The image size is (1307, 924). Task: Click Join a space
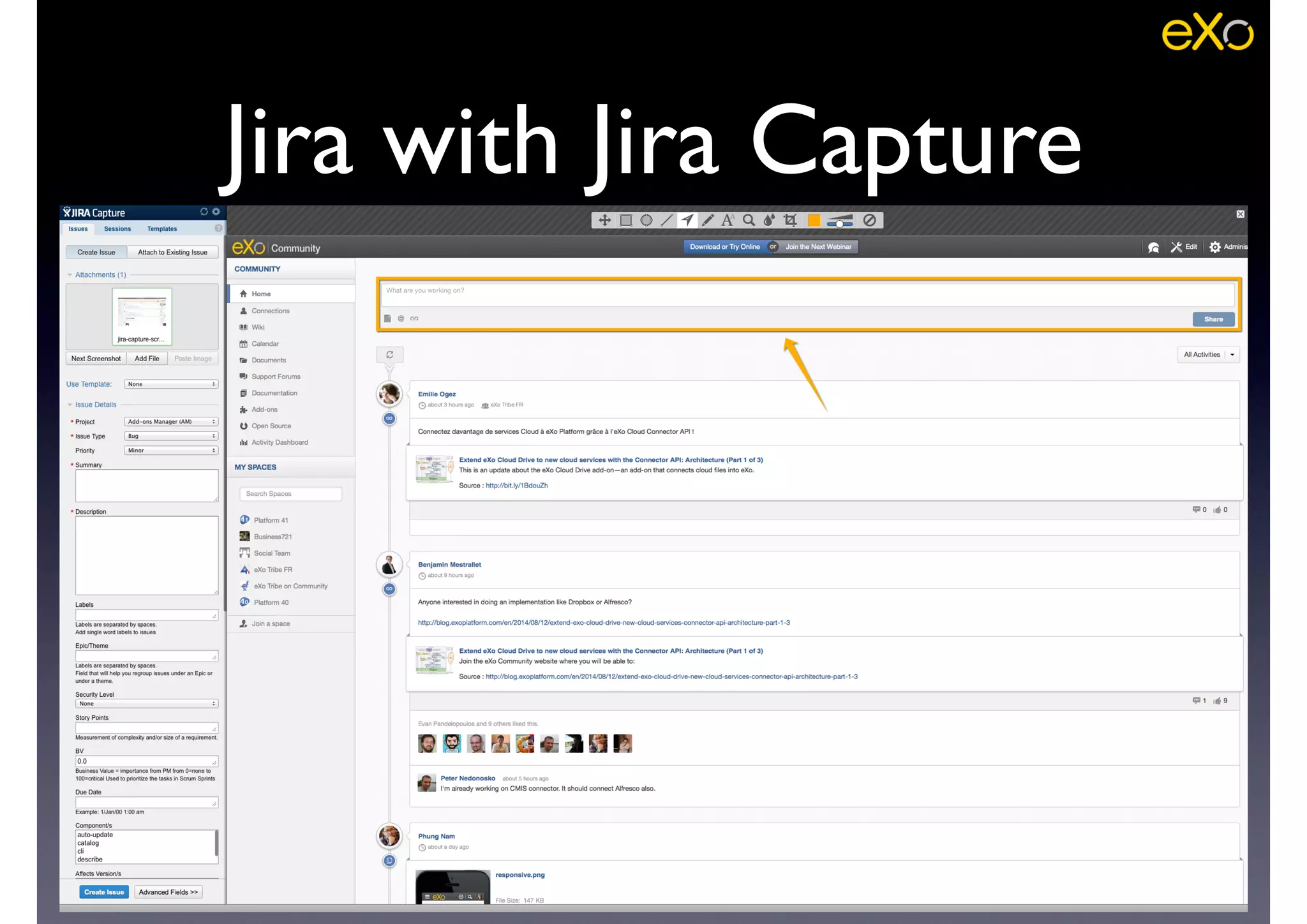(271, 623)
